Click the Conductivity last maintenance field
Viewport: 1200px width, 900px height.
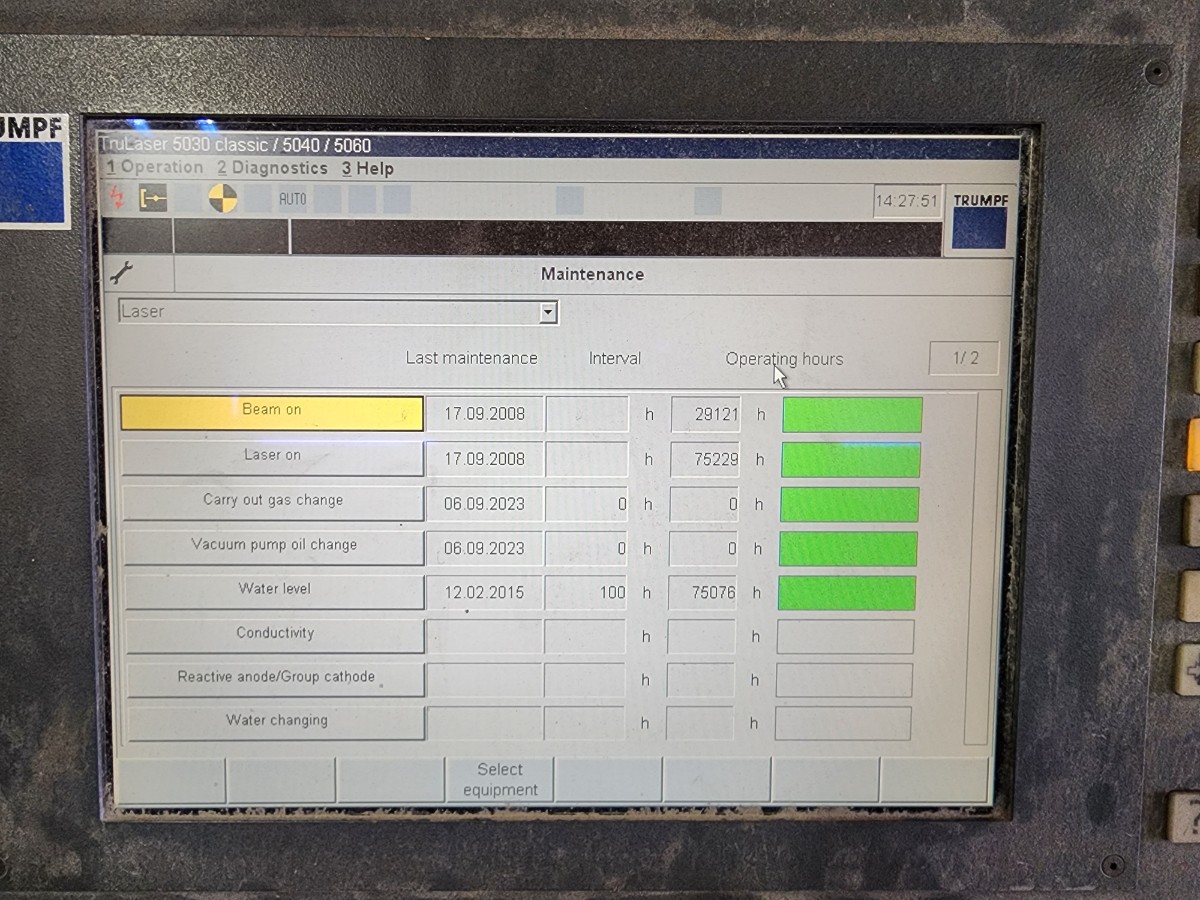484,636
